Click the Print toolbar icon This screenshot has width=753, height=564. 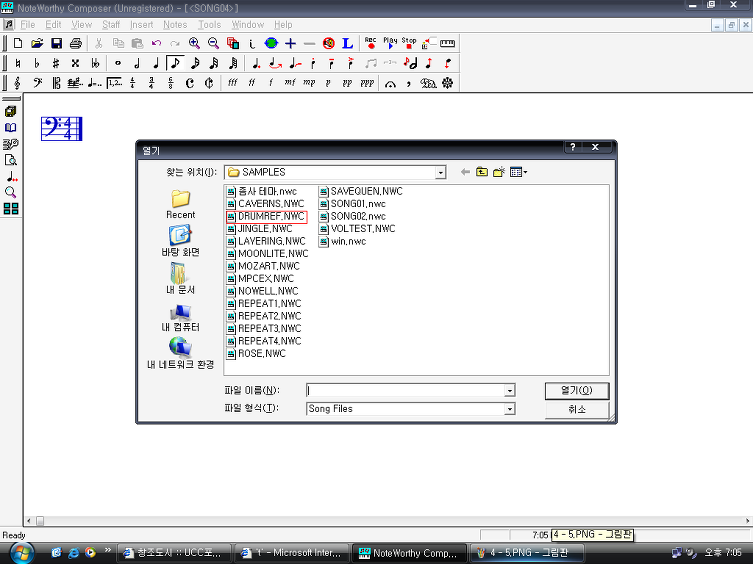75,43
